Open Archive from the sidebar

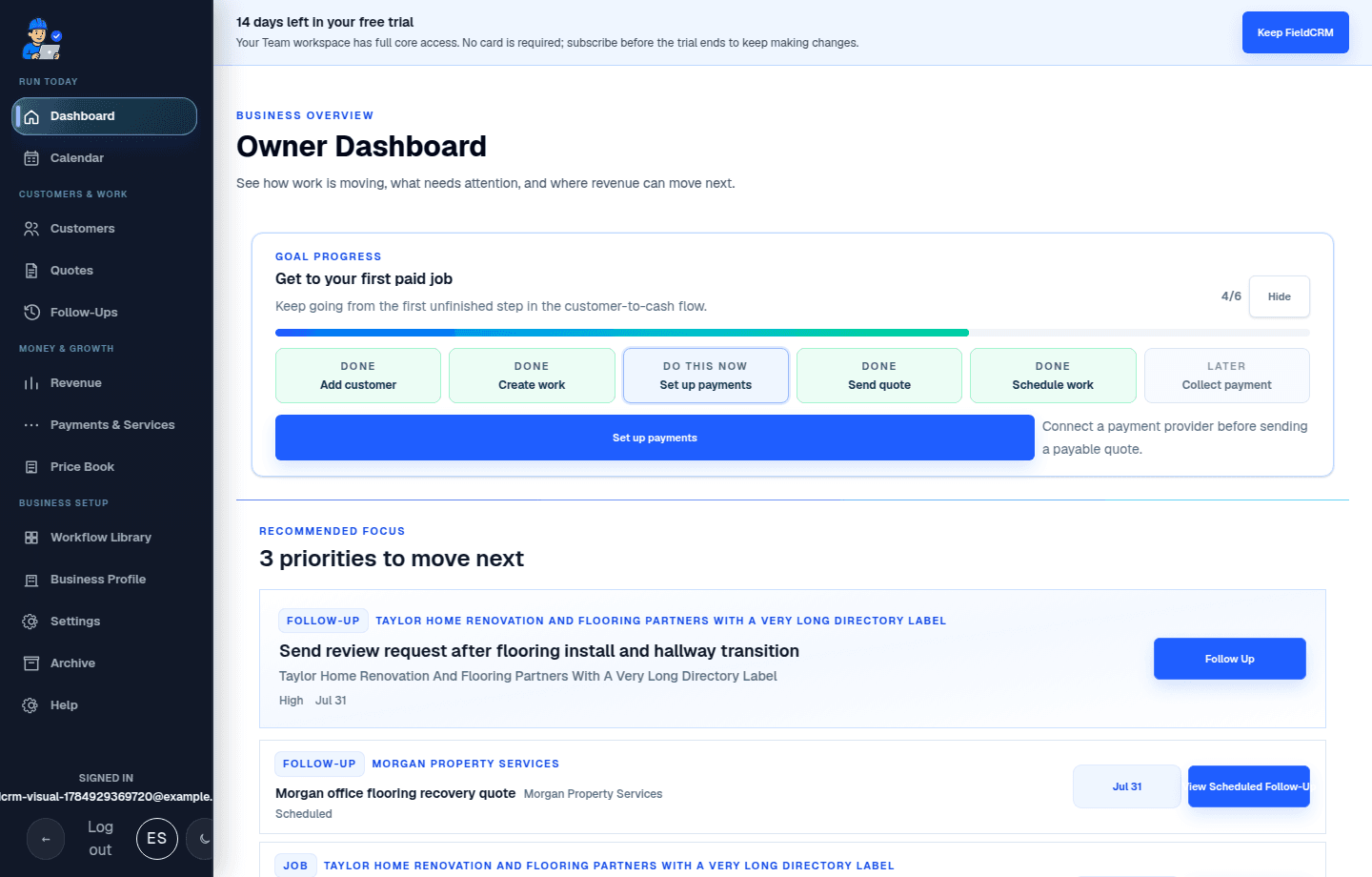point(105,663)
